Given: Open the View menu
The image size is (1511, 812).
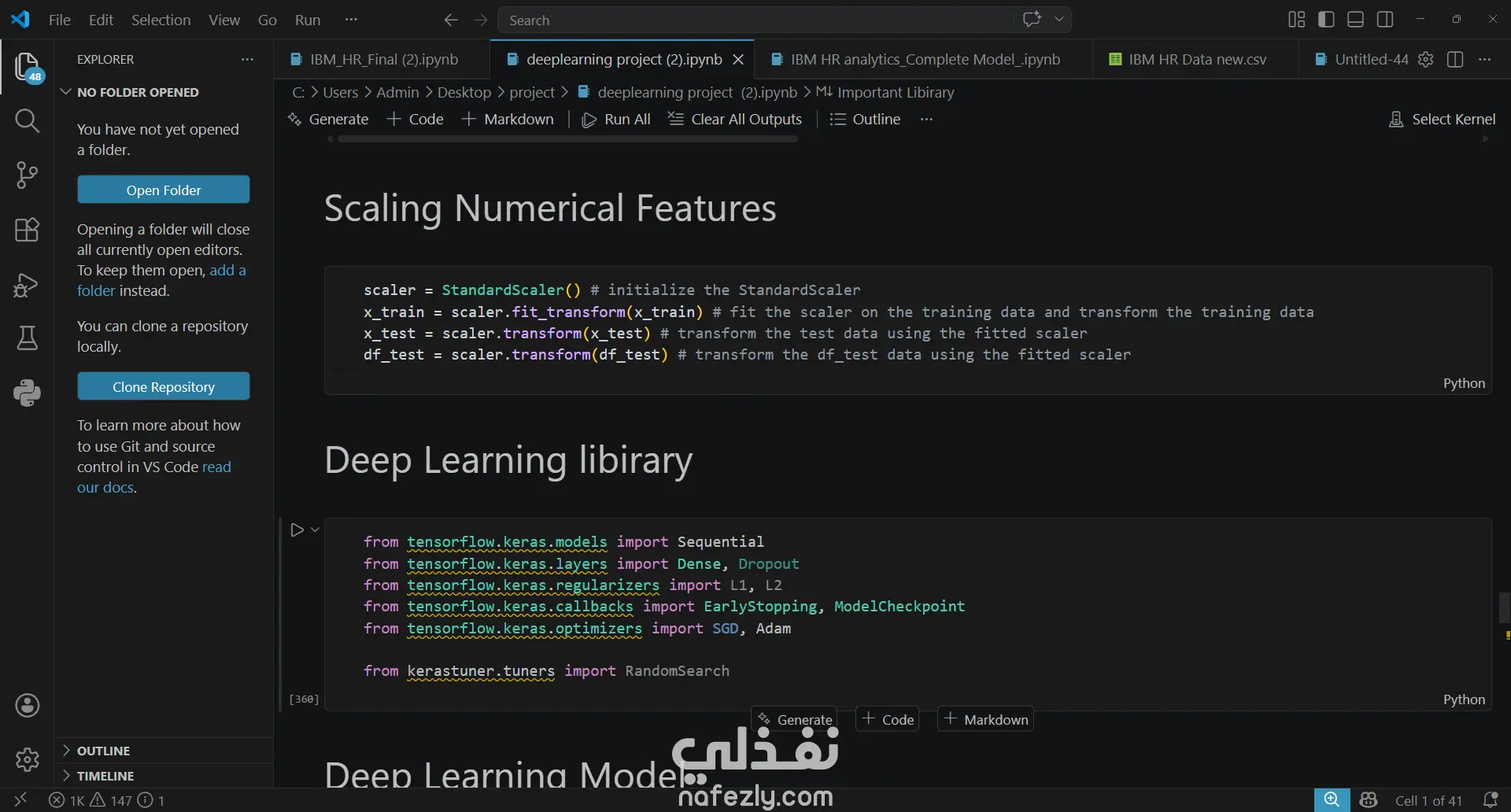Looking at the screenshot, I should click(224, 20).
